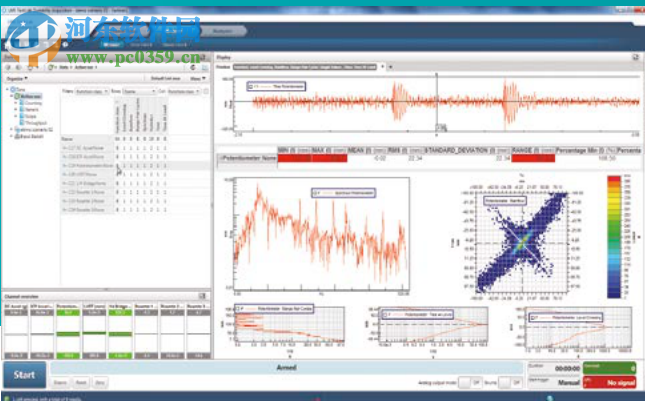Expand the Counting tree node
This screenshot has width=645, height=403.
16,103
